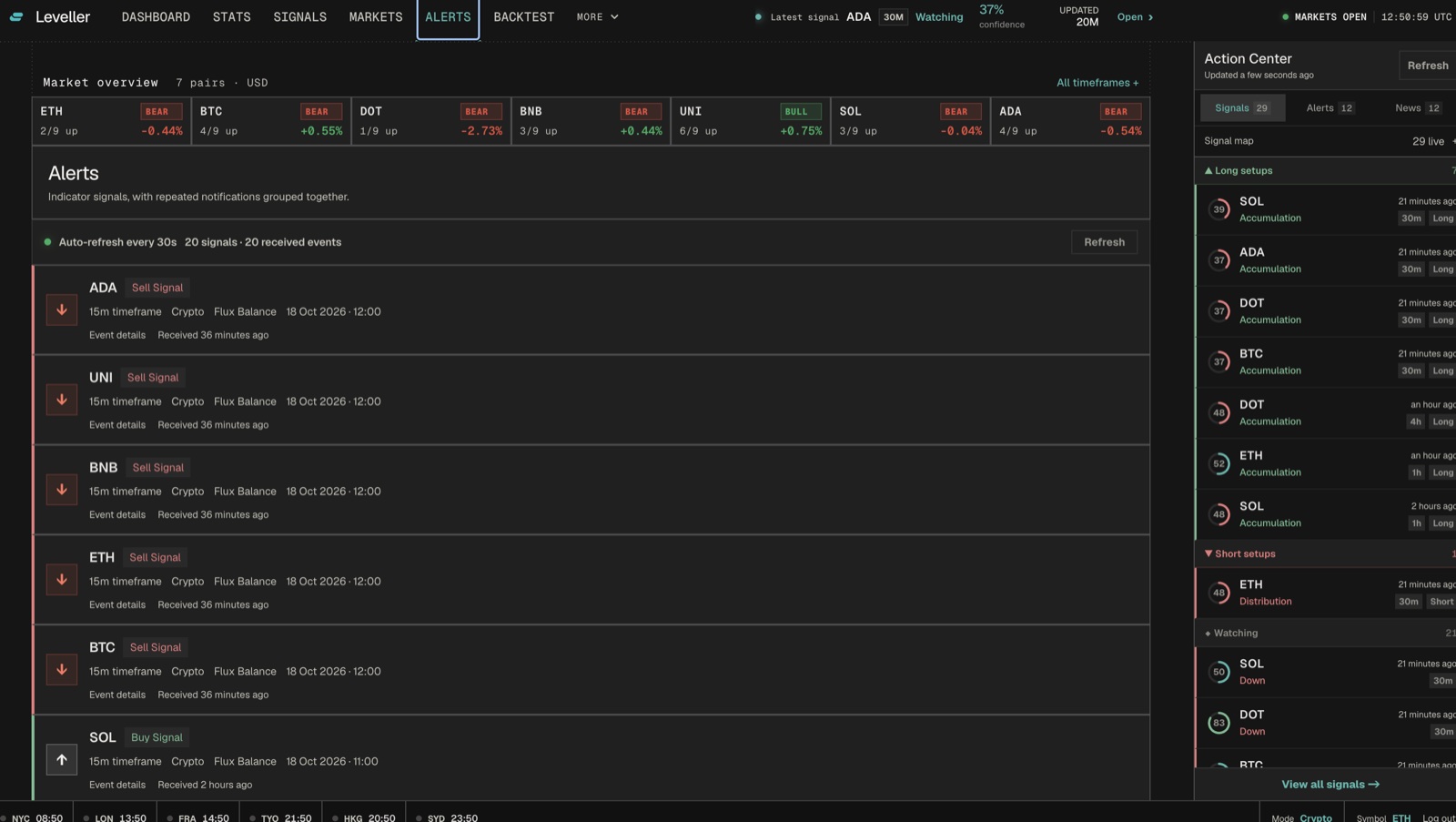Viewport: 1456px width, 822px height.
Task: Click the ETH sell signal down-arrow icon
Action: [62, 580]
